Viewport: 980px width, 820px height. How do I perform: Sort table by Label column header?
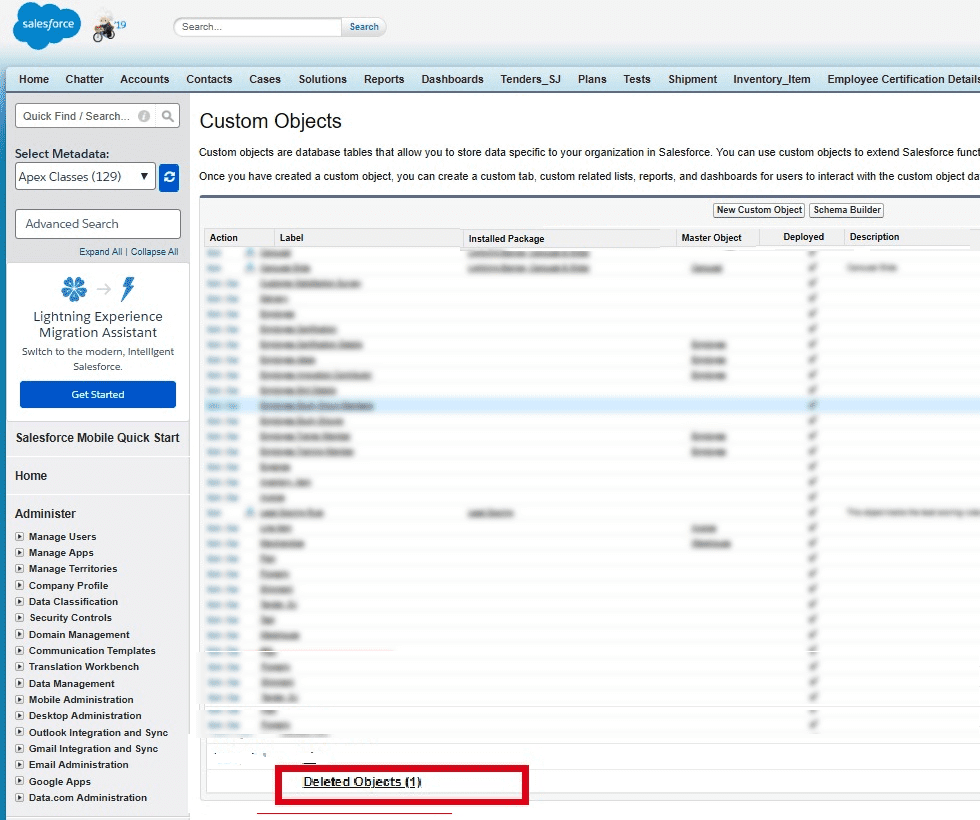click(291, 238)
